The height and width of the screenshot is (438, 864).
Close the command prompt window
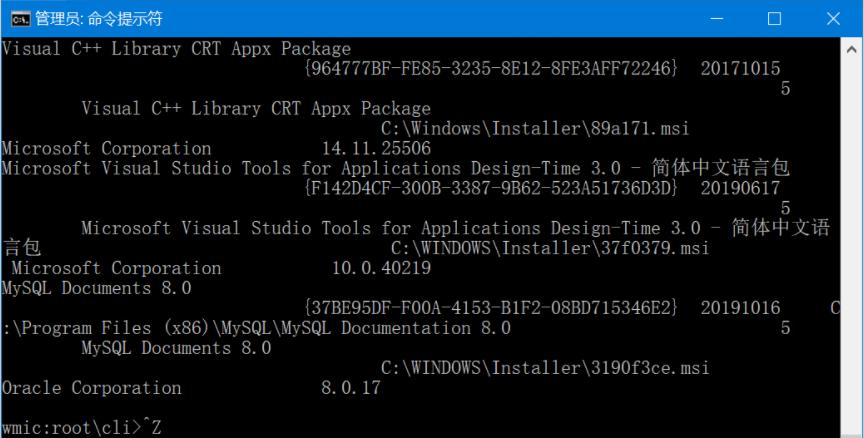[833, 19]
